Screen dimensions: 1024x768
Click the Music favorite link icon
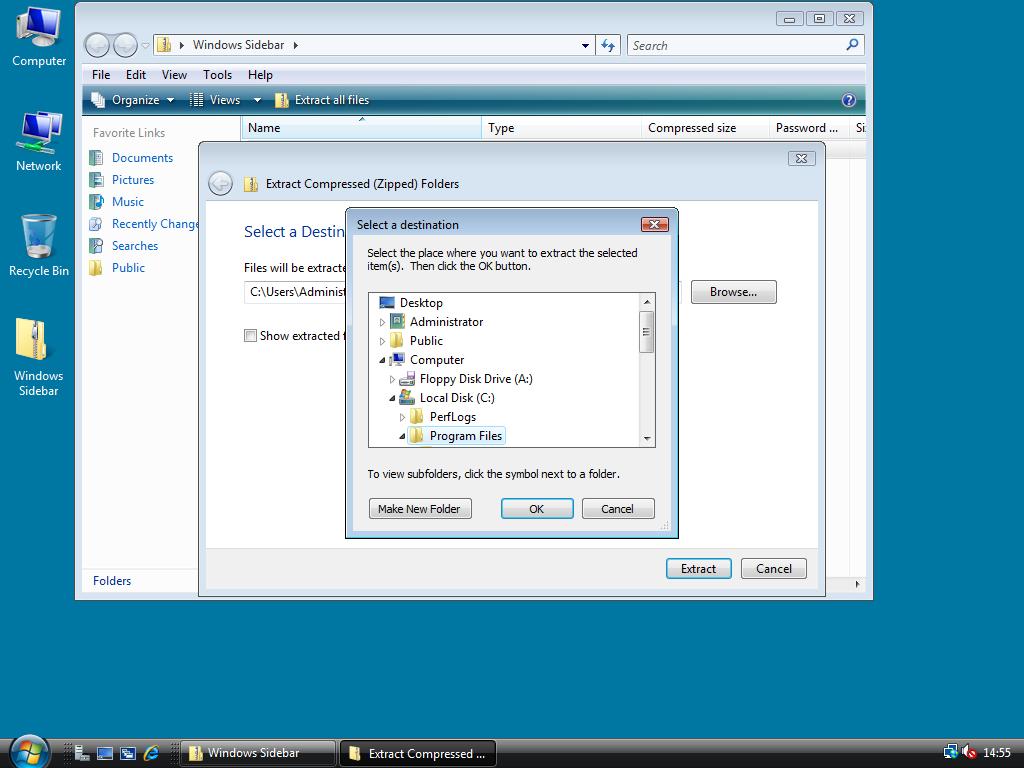(96, 201)
